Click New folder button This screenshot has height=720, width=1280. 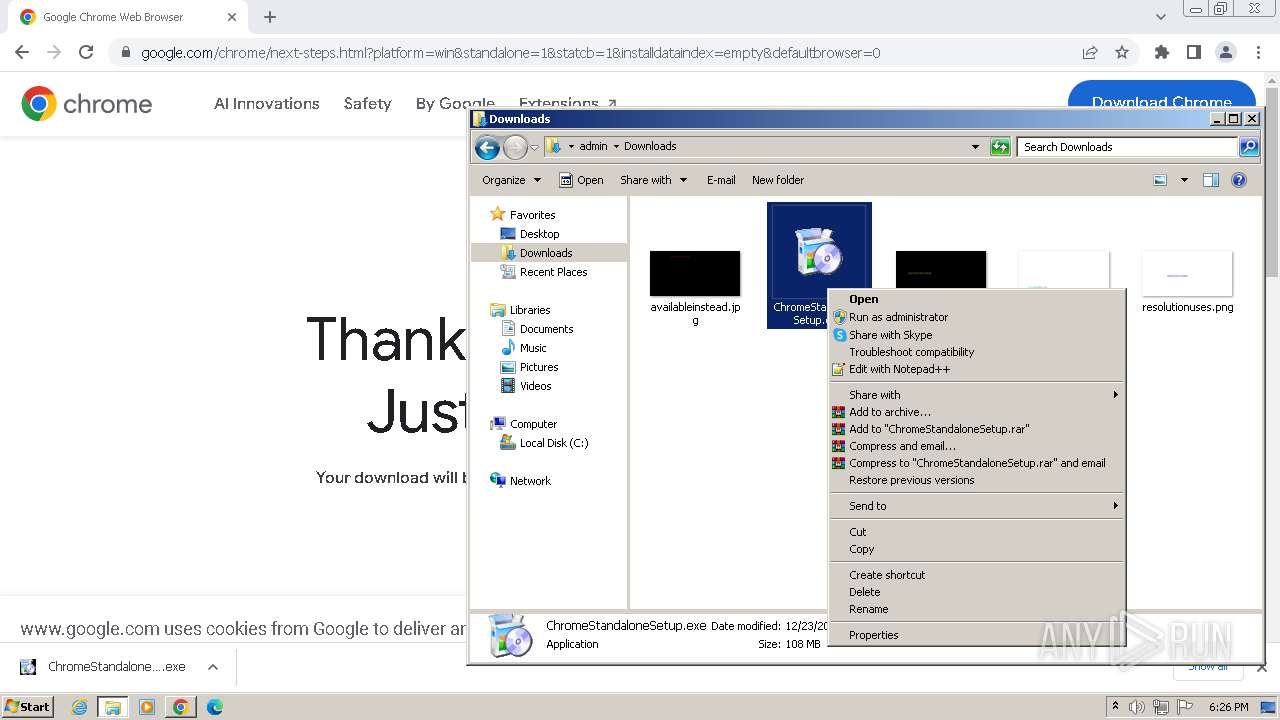pos(778,180)
